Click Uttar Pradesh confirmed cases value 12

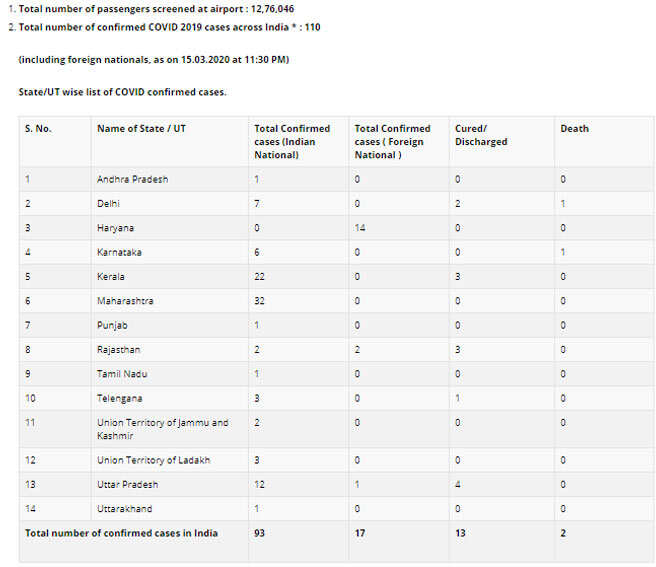(259, 485)
